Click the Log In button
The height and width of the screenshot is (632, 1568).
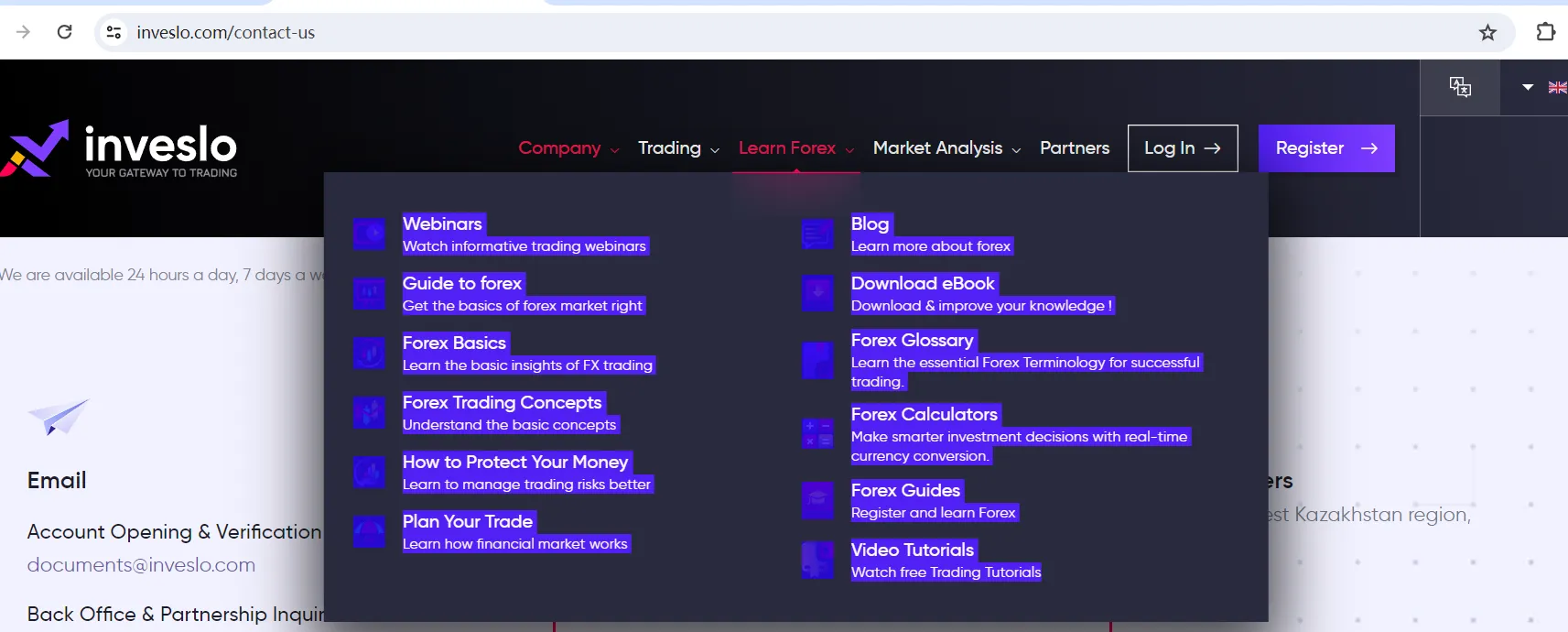click(x=1183, y=148)
